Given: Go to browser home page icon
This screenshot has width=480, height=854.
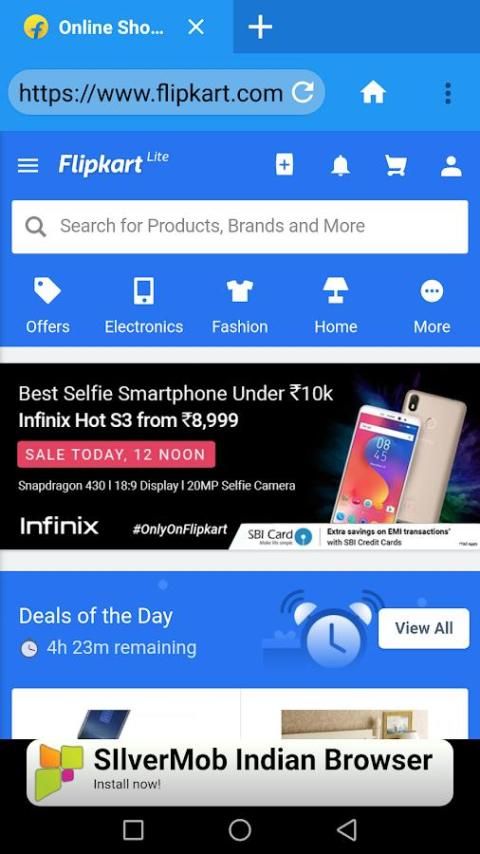Looking at the screenshot, I should click(373, 93).
